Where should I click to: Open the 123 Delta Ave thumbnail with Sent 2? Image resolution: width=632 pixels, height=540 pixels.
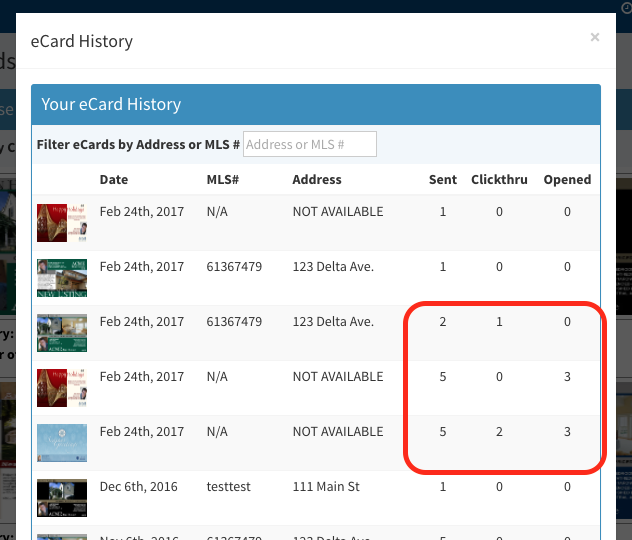coord(62,333)
